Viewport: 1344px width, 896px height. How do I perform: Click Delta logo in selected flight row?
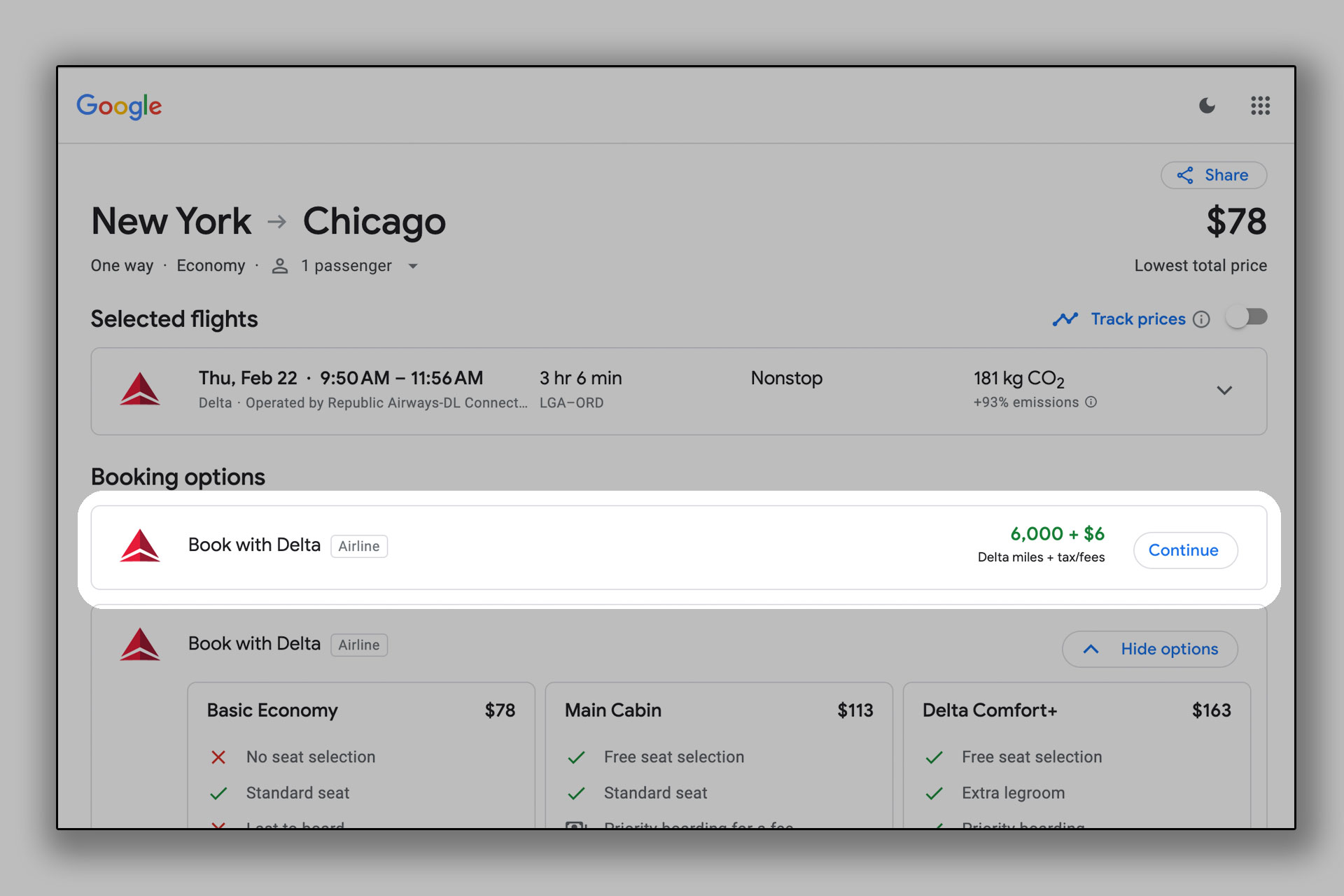tap(140, 389)
